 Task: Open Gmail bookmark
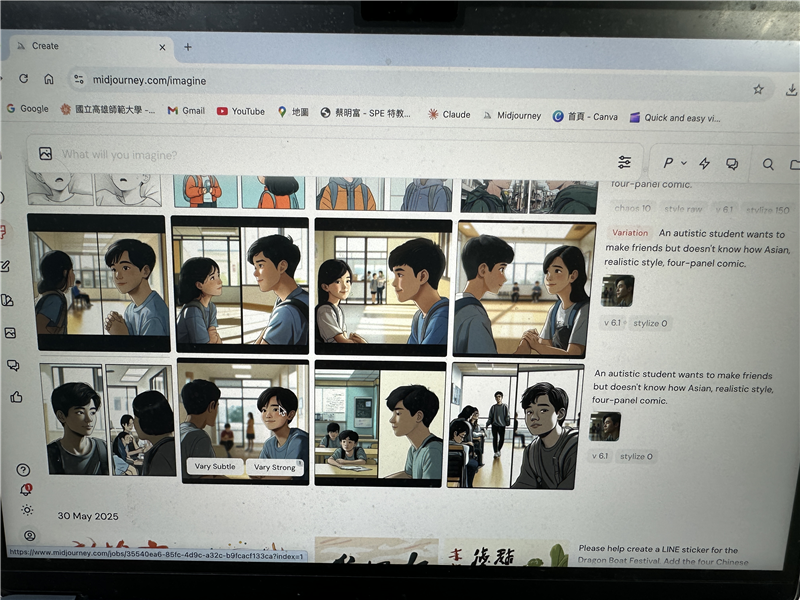click(x=186, y=110)
